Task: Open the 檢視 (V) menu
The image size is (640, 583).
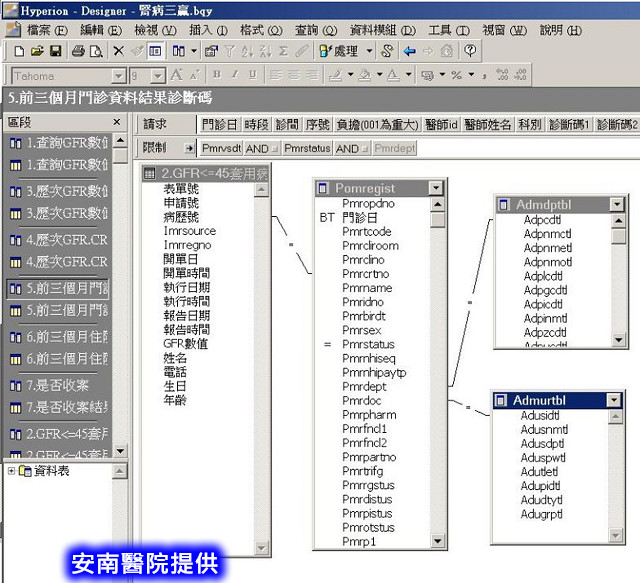Action: coord(155,30)
